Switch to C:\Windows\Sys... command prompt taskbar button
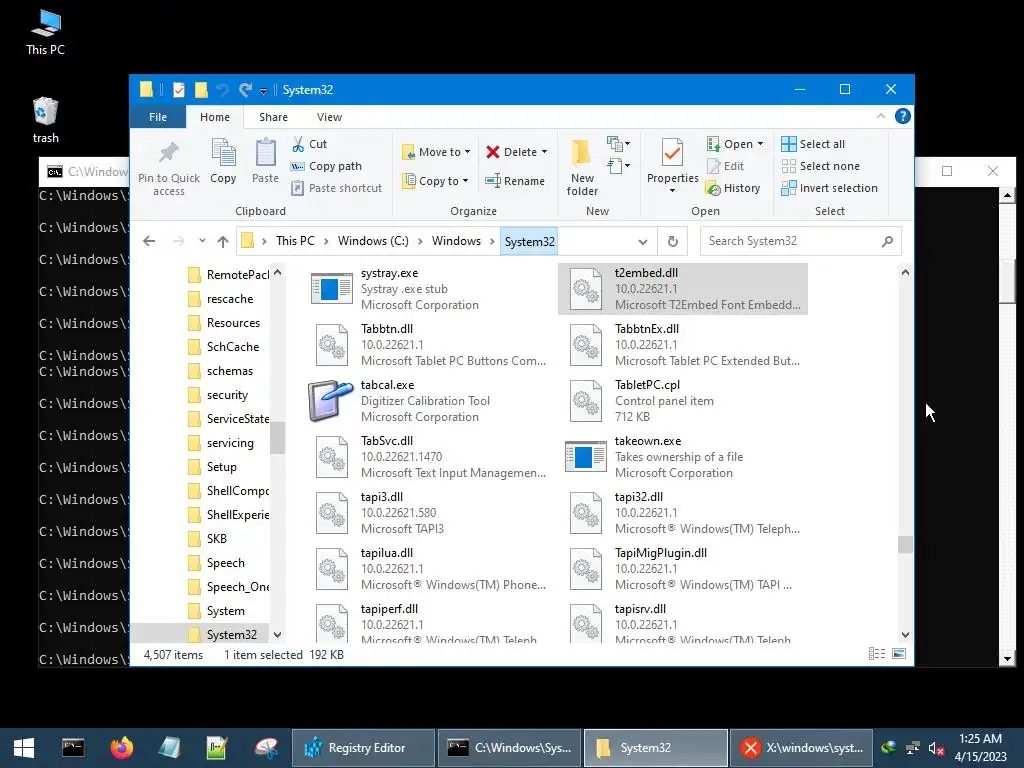The height and width of the screenshot is (768, 1024). tap(509, 748)
